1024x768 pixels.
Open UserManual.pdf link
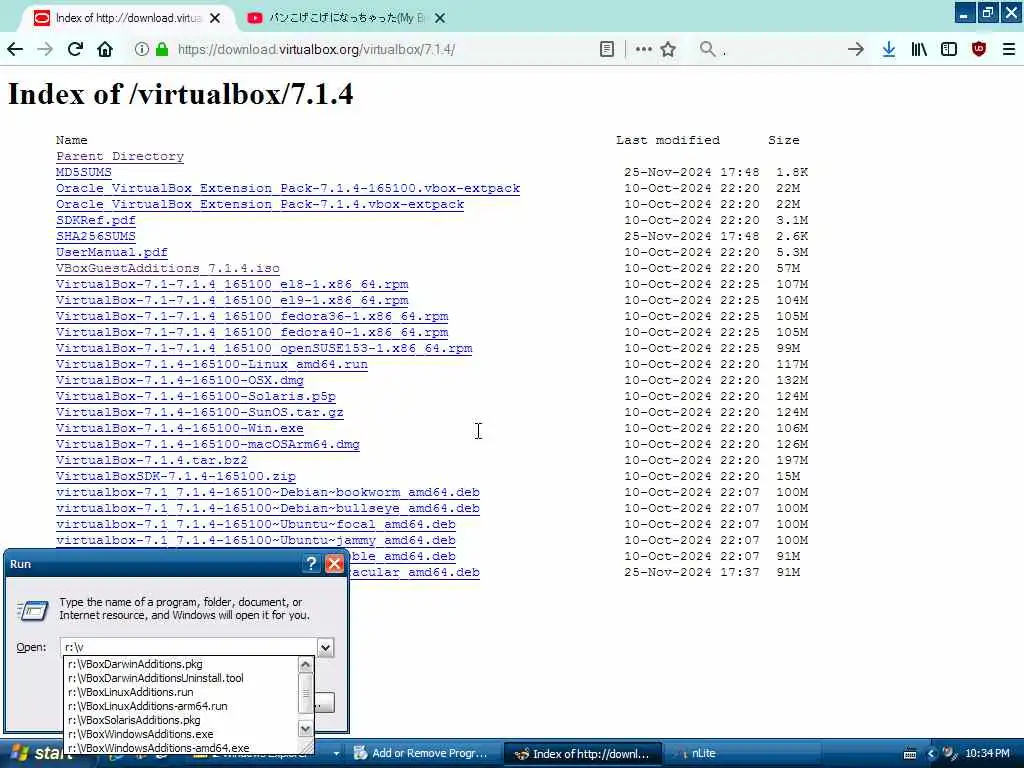coord(112,252)
